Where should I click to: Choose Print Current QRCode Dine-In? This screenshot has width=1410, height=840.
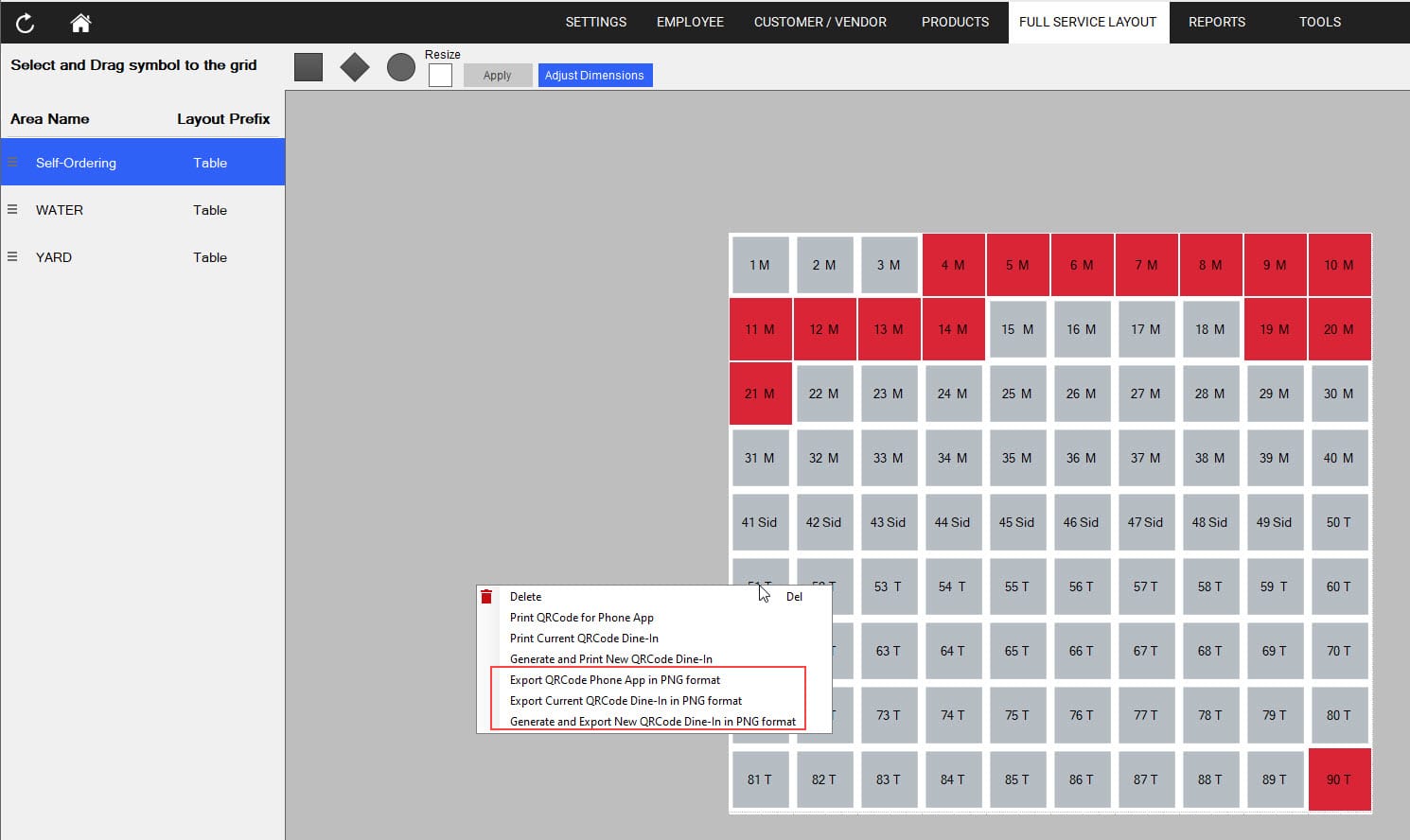point(584,639)
